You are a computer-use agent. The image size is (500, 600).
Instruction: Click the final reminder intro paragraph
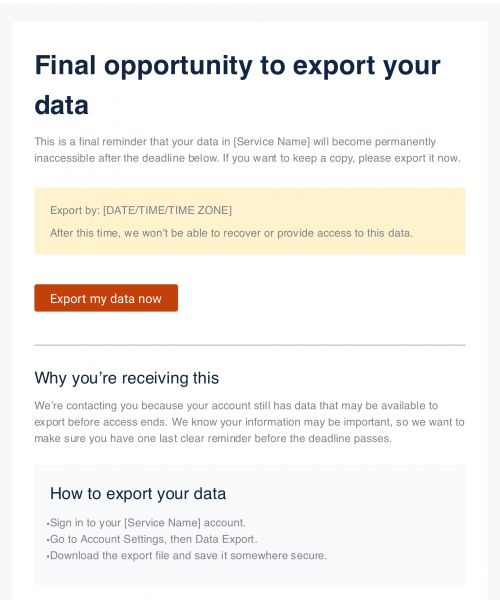248,150
